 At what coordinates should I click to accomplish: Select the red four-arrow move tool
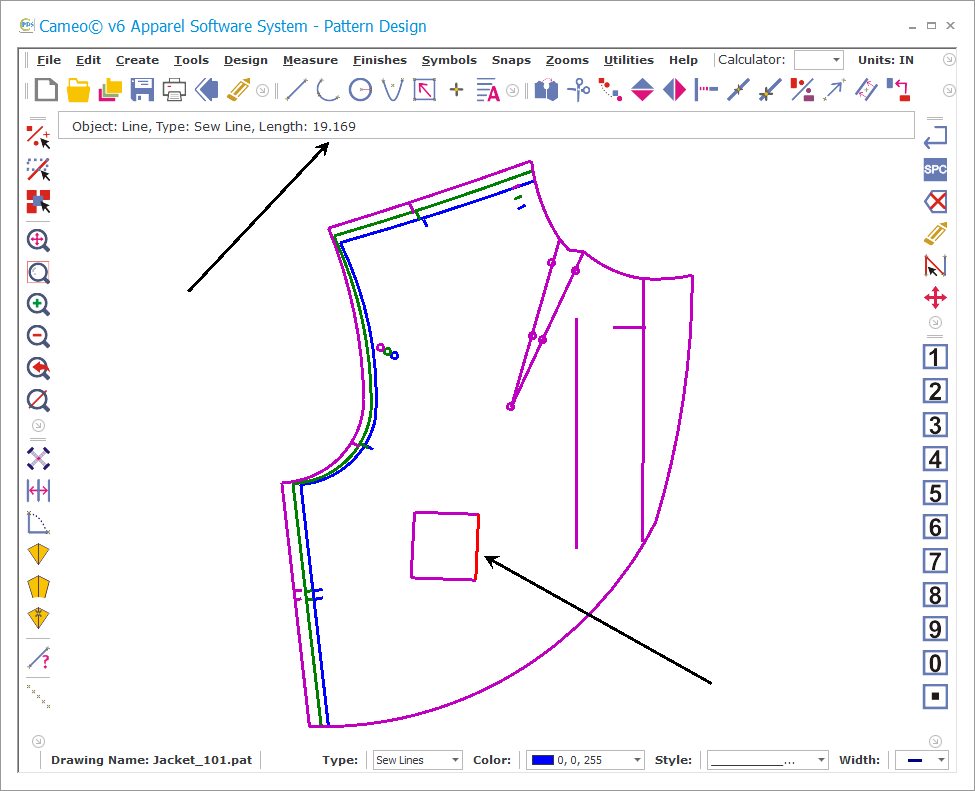(x=935, y=297)
